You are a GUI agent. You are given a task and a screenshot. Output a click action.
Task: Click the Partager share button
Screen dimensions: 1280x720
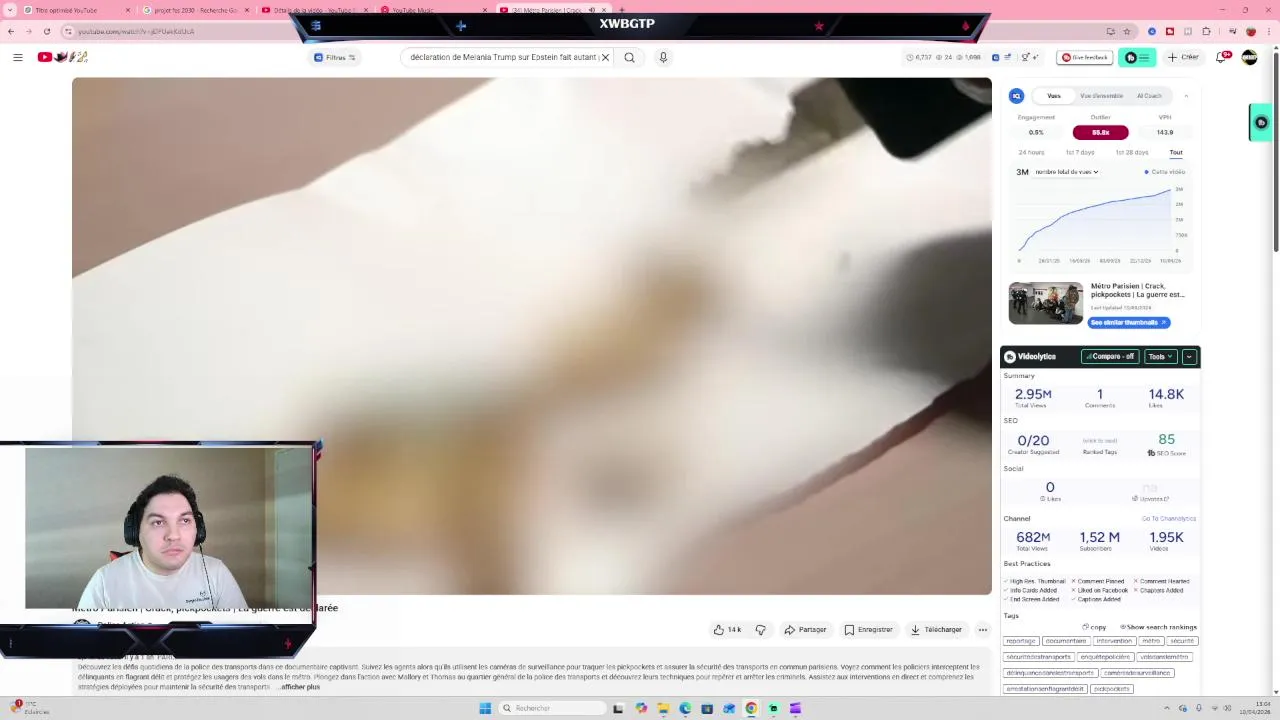click(x=805, y=630)
